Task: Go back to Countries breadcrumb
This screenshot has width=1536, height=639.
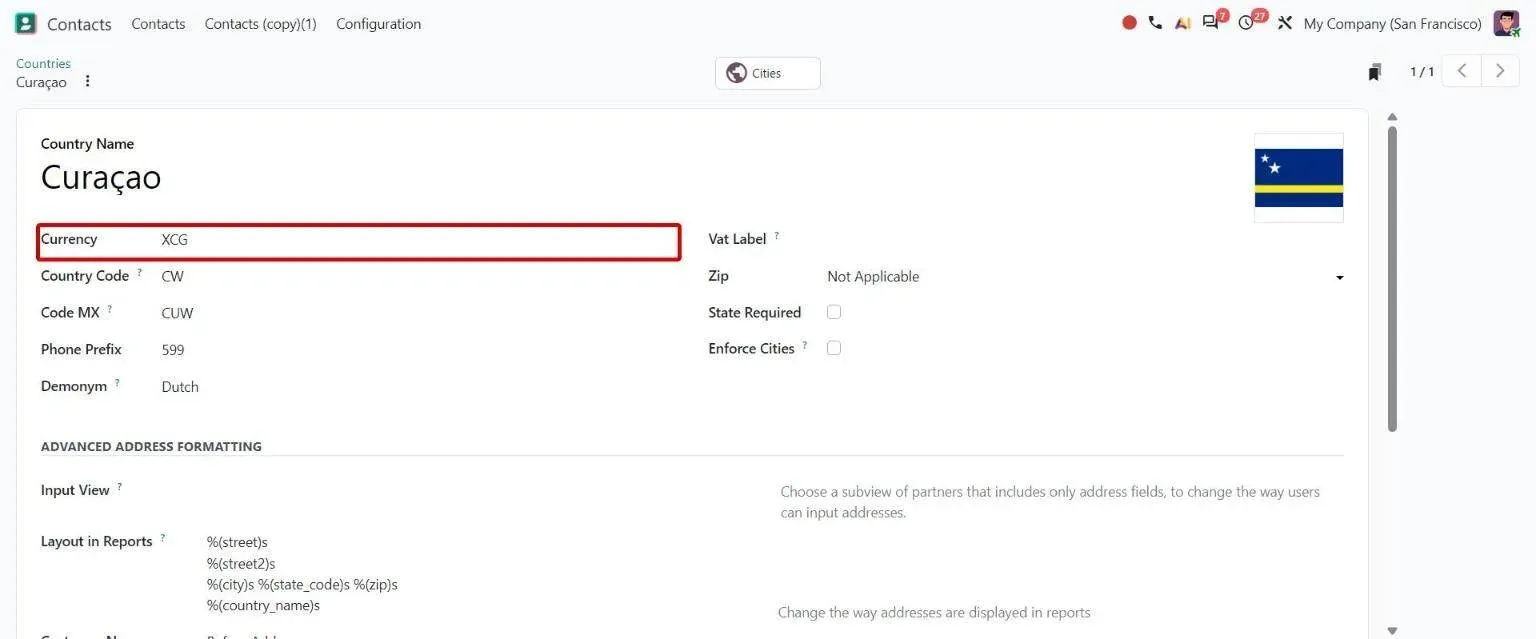Action: coord(43,63)
